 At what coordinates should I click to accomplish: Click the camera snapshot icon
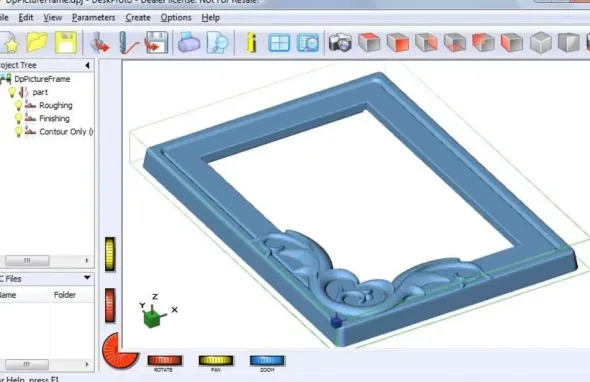[340, 42]
